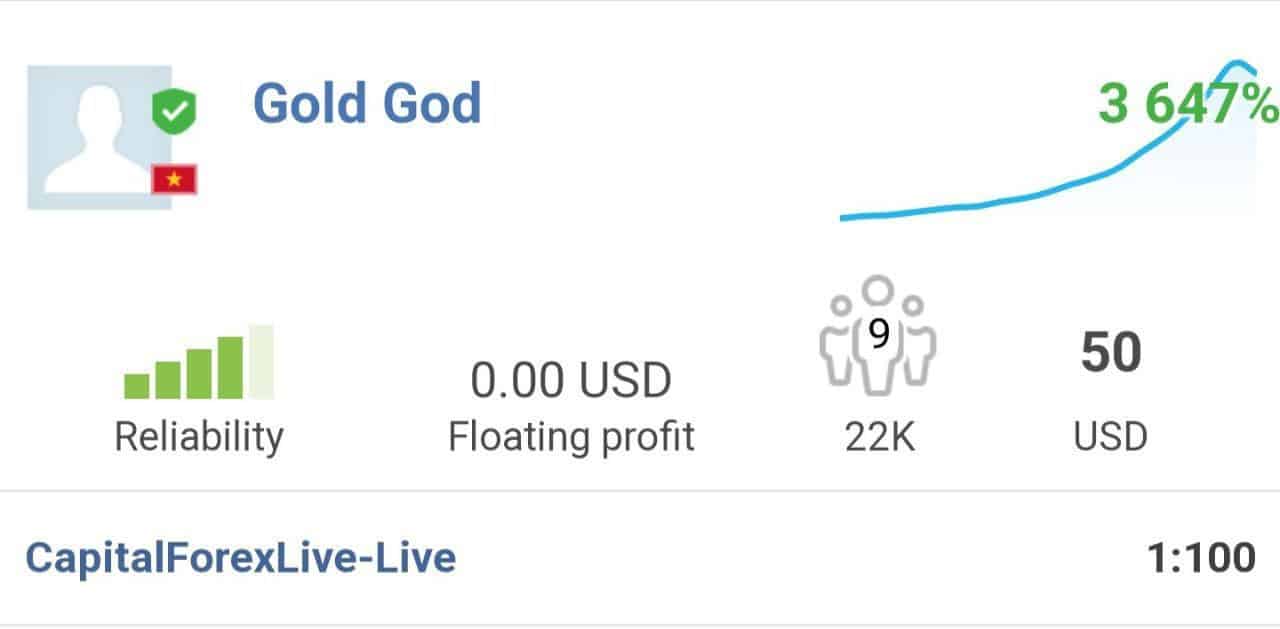
Task: Click the number 9 subscriber count
Action: 878,335
